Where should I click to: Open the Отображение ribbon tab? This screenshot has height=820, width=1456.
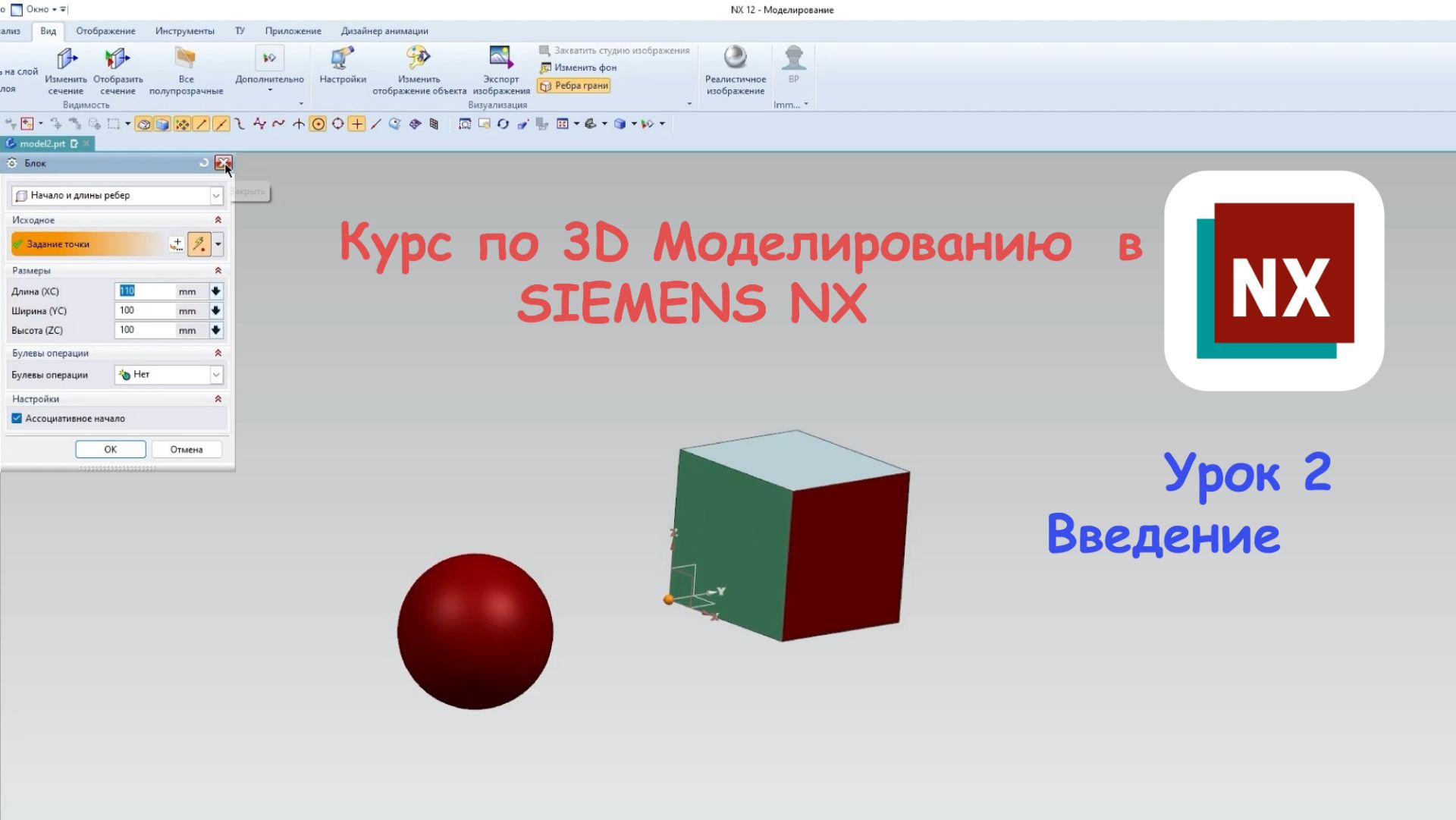point(105,31)
